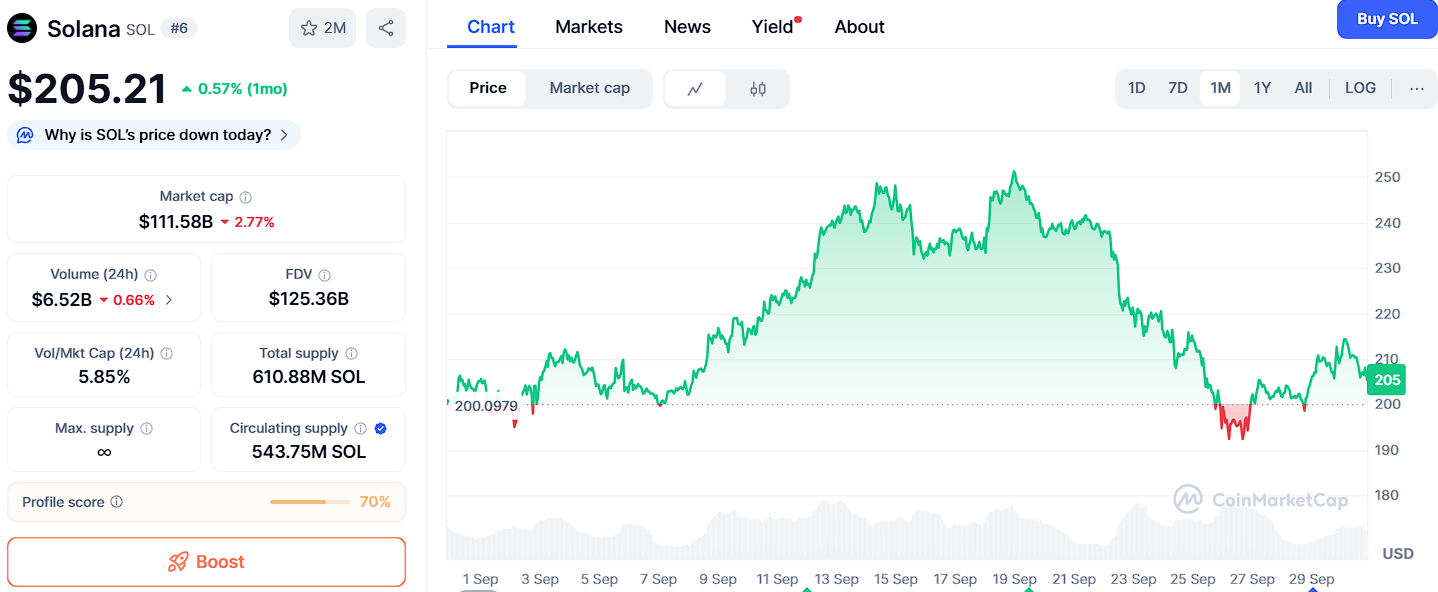Click Market cap info icon
Screen dimensions: 1438x592
click(246, 197)
